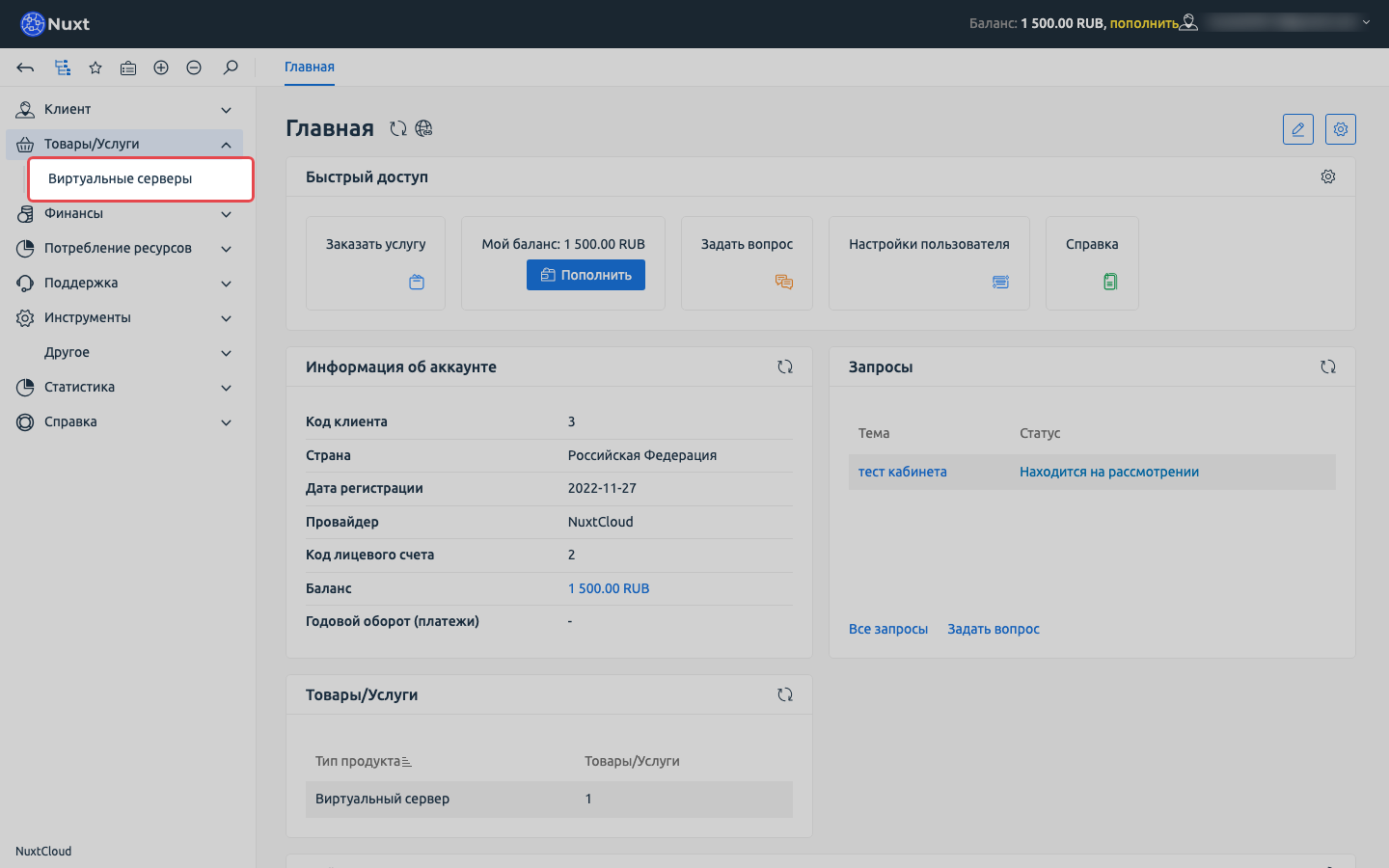Viewport: 1389px width, 868px height.
Task: Refresh the Запросы panel
Action: 1328,366
